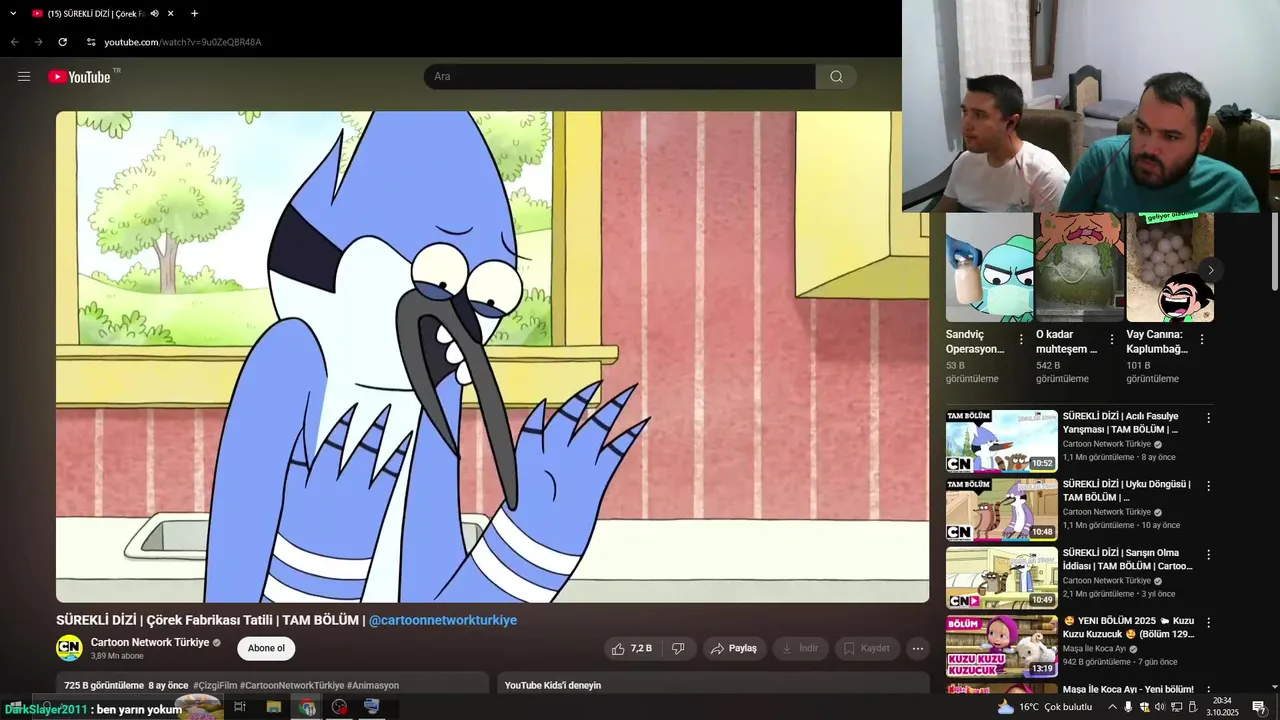Open options for Acılı Fasulye Yarışması video
The width and height of the screenshot is (1280, 720).
click(x=1208, y=418)
